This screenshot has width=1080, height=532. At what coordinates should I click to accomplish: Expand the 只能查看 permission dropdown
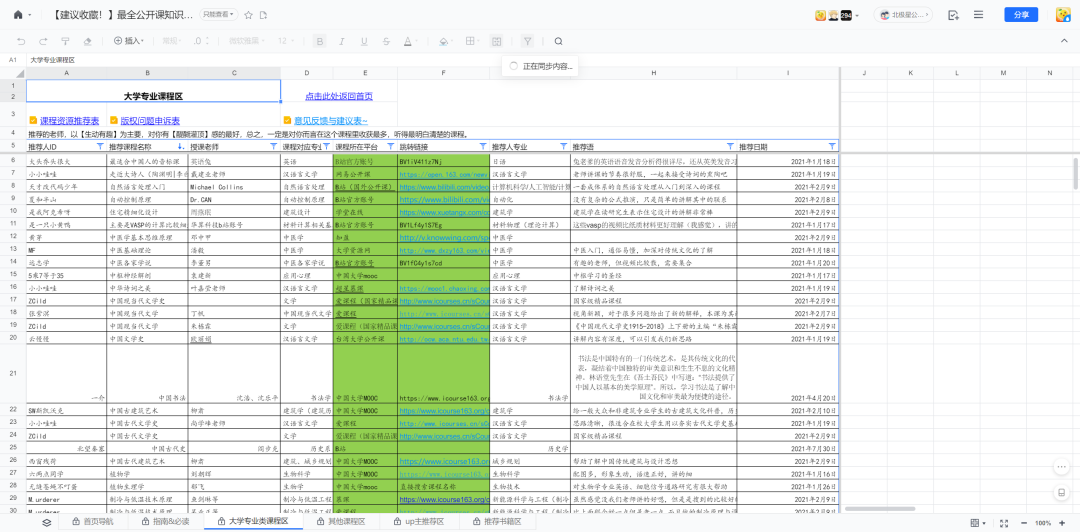(x=217, y=15)
